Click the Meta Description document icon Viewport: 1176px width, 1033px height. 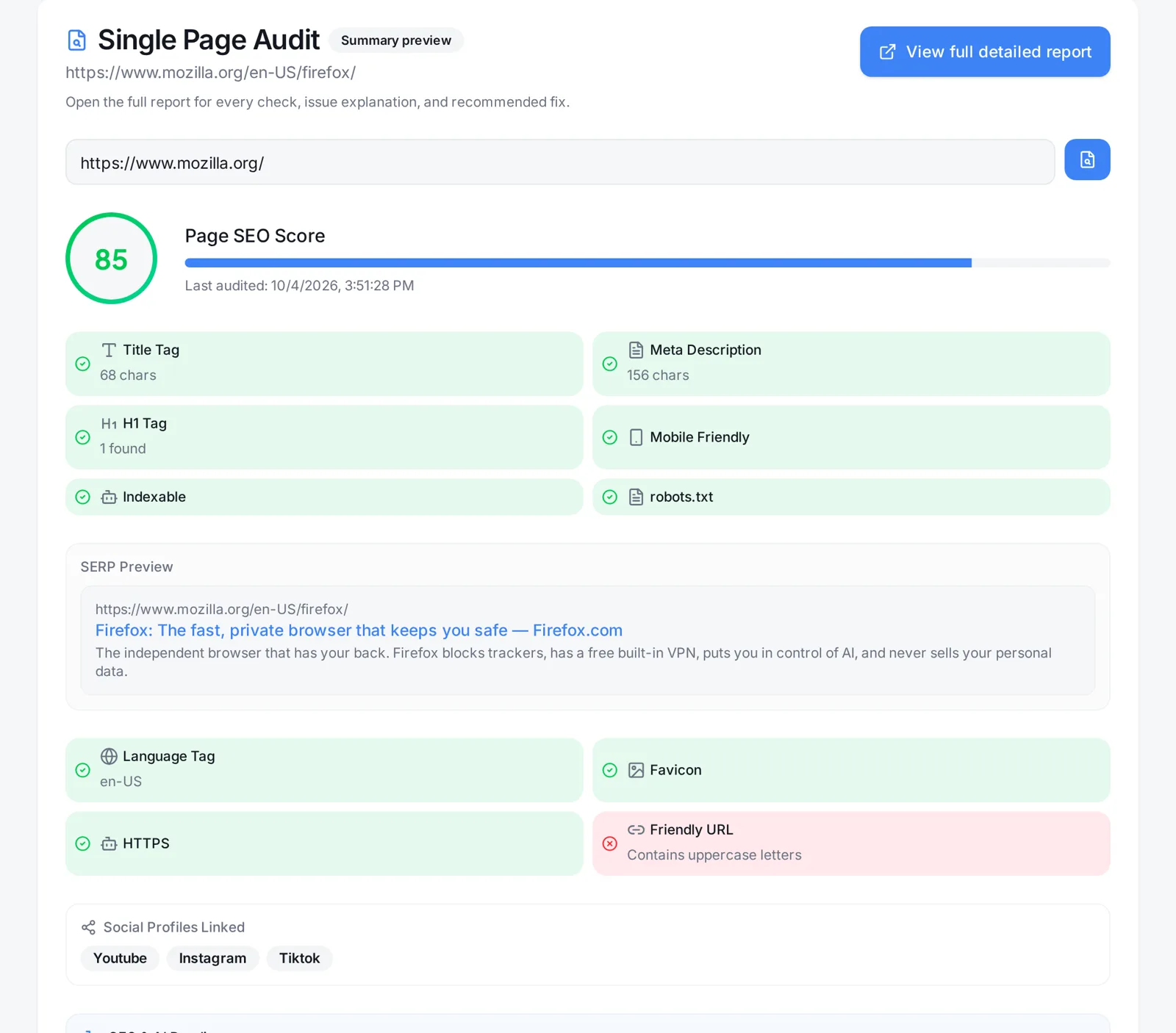636,350
